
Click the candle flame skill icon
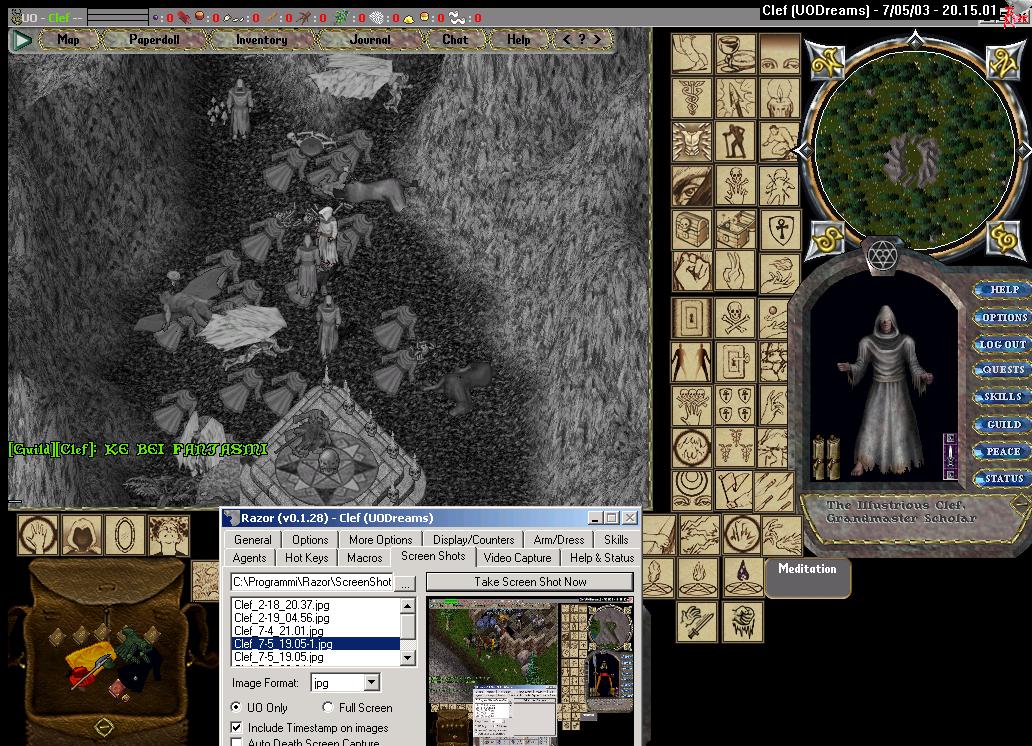779,97
